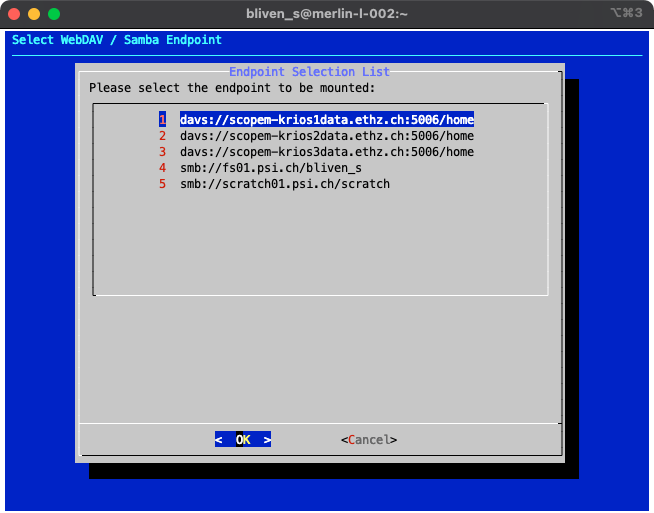The width and height of the screenshot is (654, 513).
Task: Click the highlighted tag number 1
Action: (x=162, y=119)
